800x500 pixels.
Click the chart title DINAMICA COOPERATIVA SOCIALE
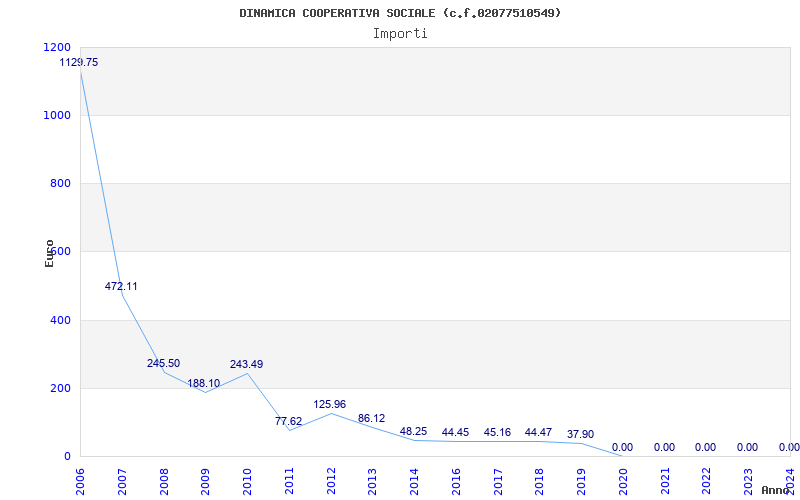tap(400, 13)
